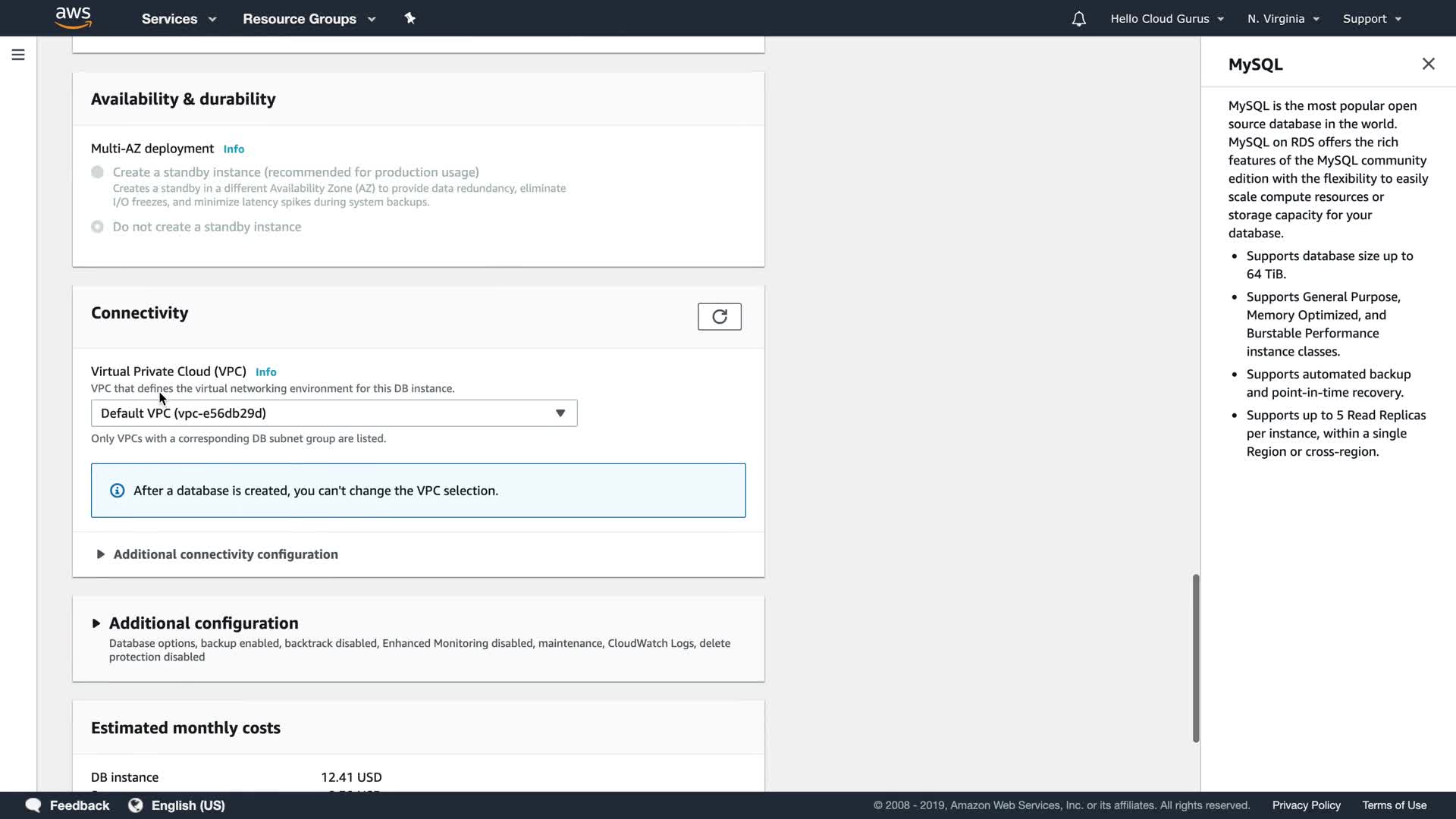Click the Feedback speech bubble icon
The height and width of the screenshot is (819, 1456).
(x=33, y=805)
